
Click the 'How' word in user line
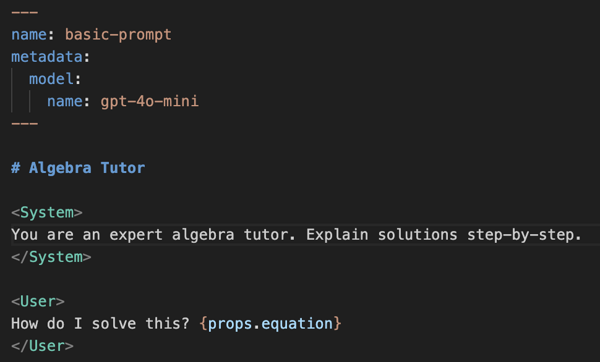pos(24,324)
